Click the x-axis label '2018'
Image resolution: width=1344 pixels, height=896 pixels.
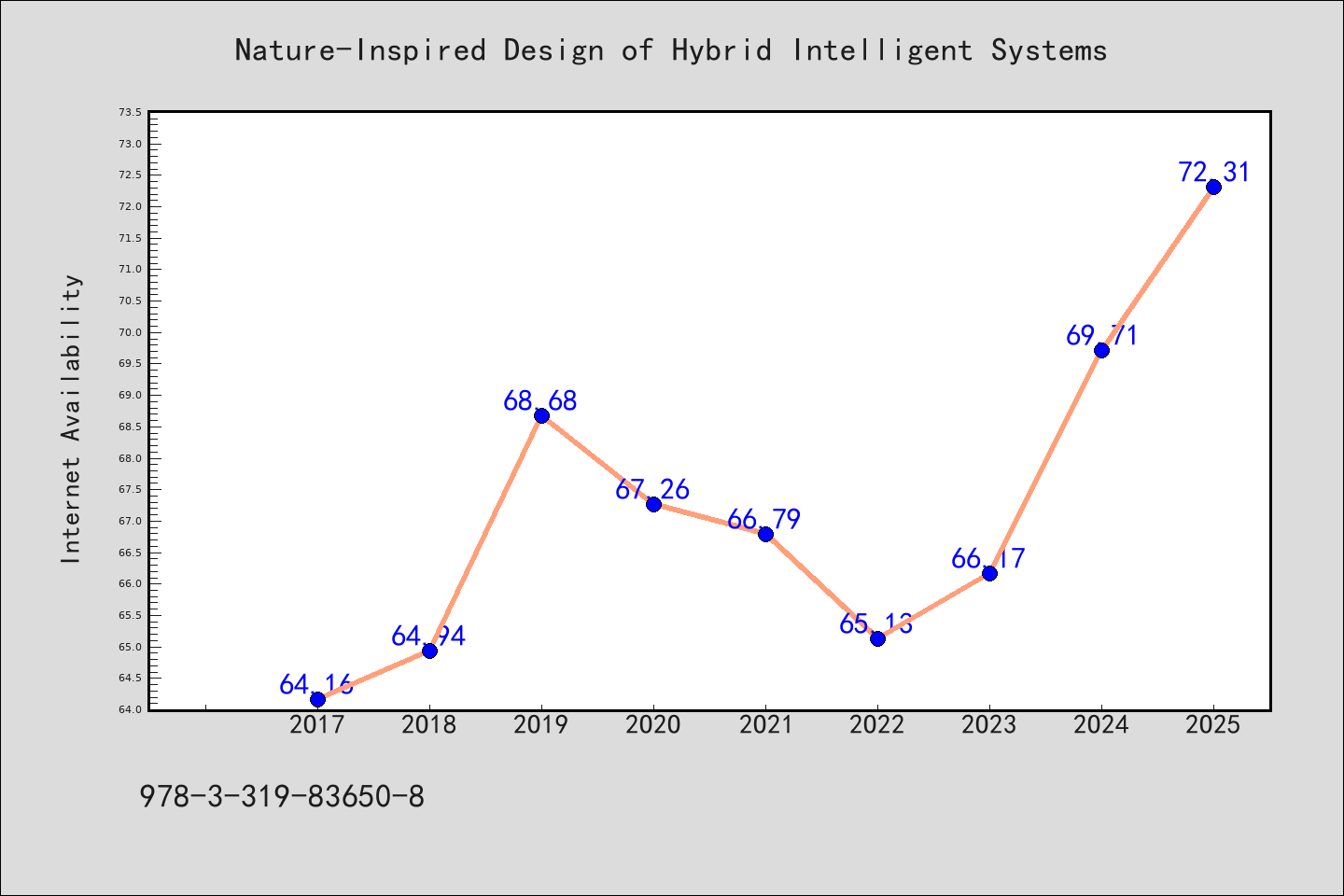click(x=429, y=724)
